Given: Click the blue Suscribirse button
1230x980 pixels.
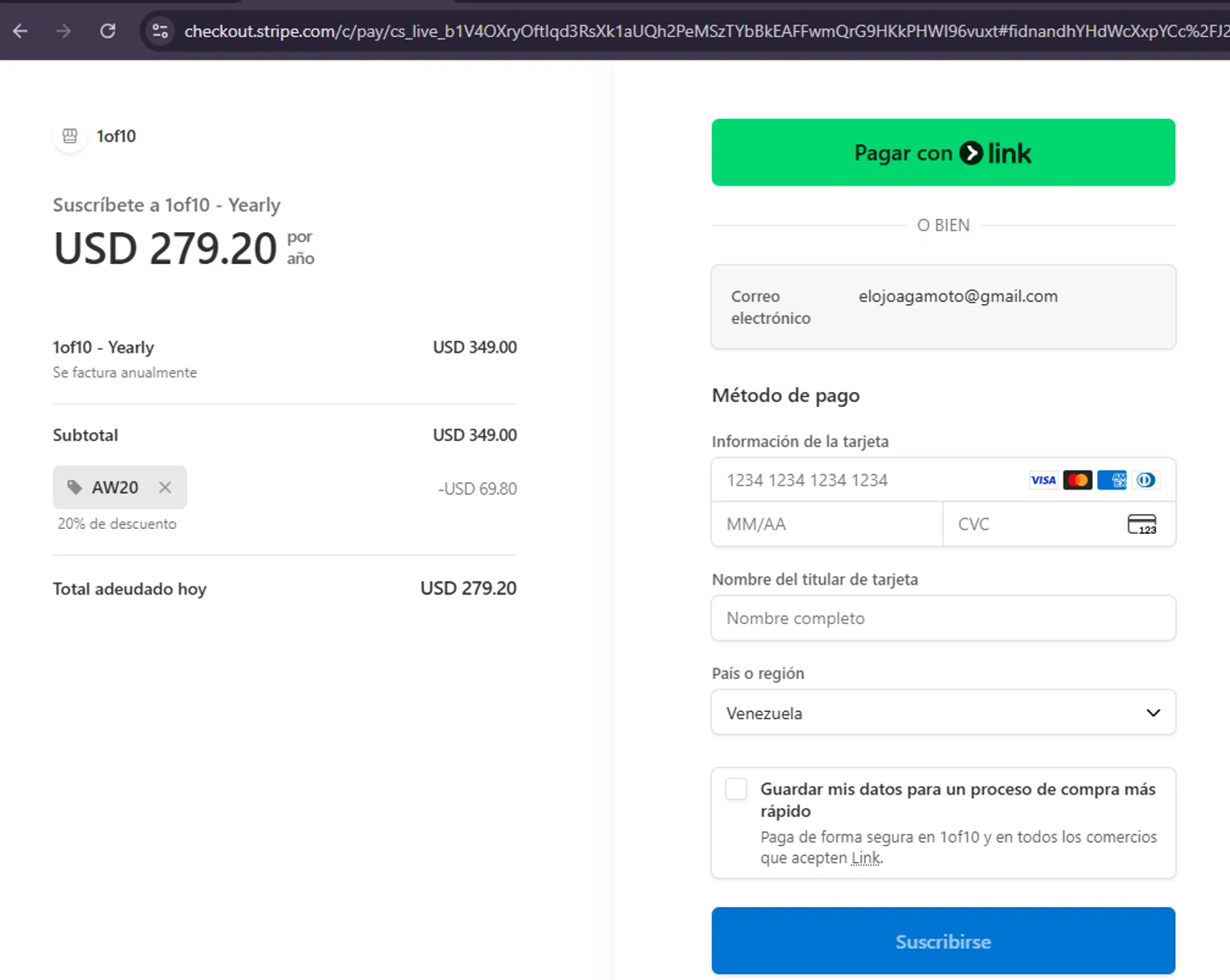Looking at the screenshot, I should 943,941.
